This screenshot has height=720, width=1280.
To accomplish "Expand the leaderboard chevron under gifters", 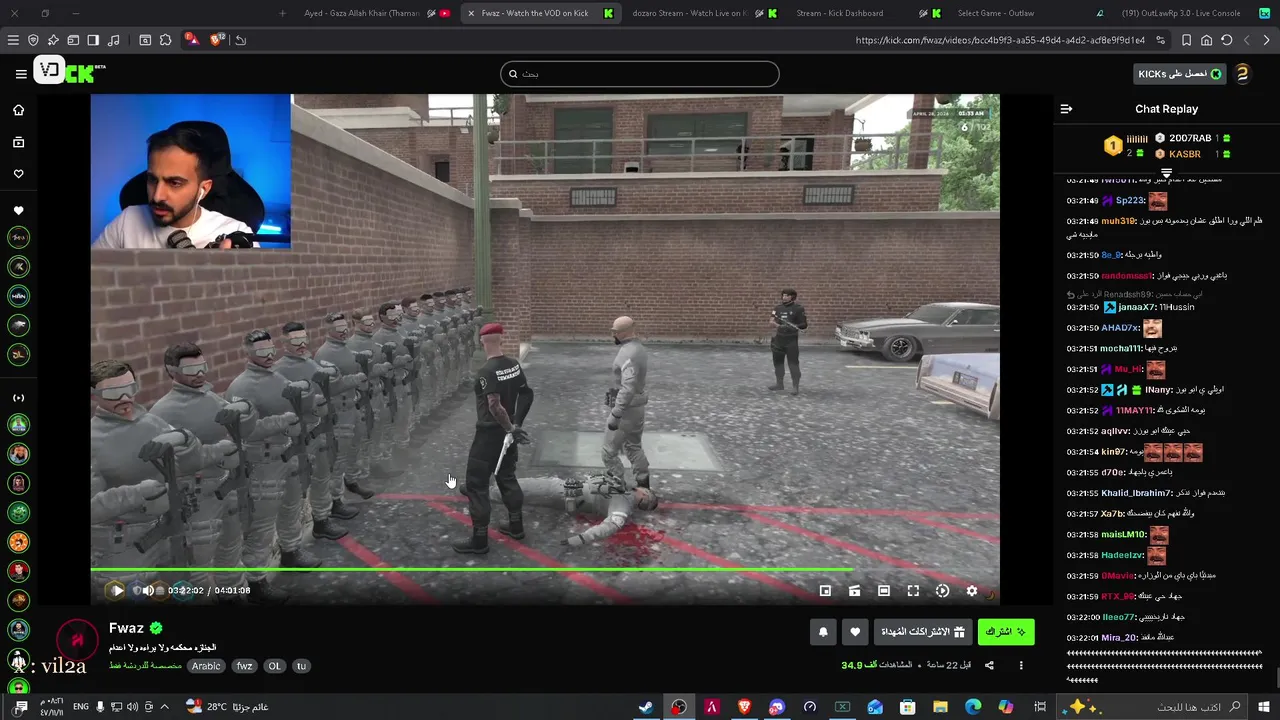I will coord(1166,174).
